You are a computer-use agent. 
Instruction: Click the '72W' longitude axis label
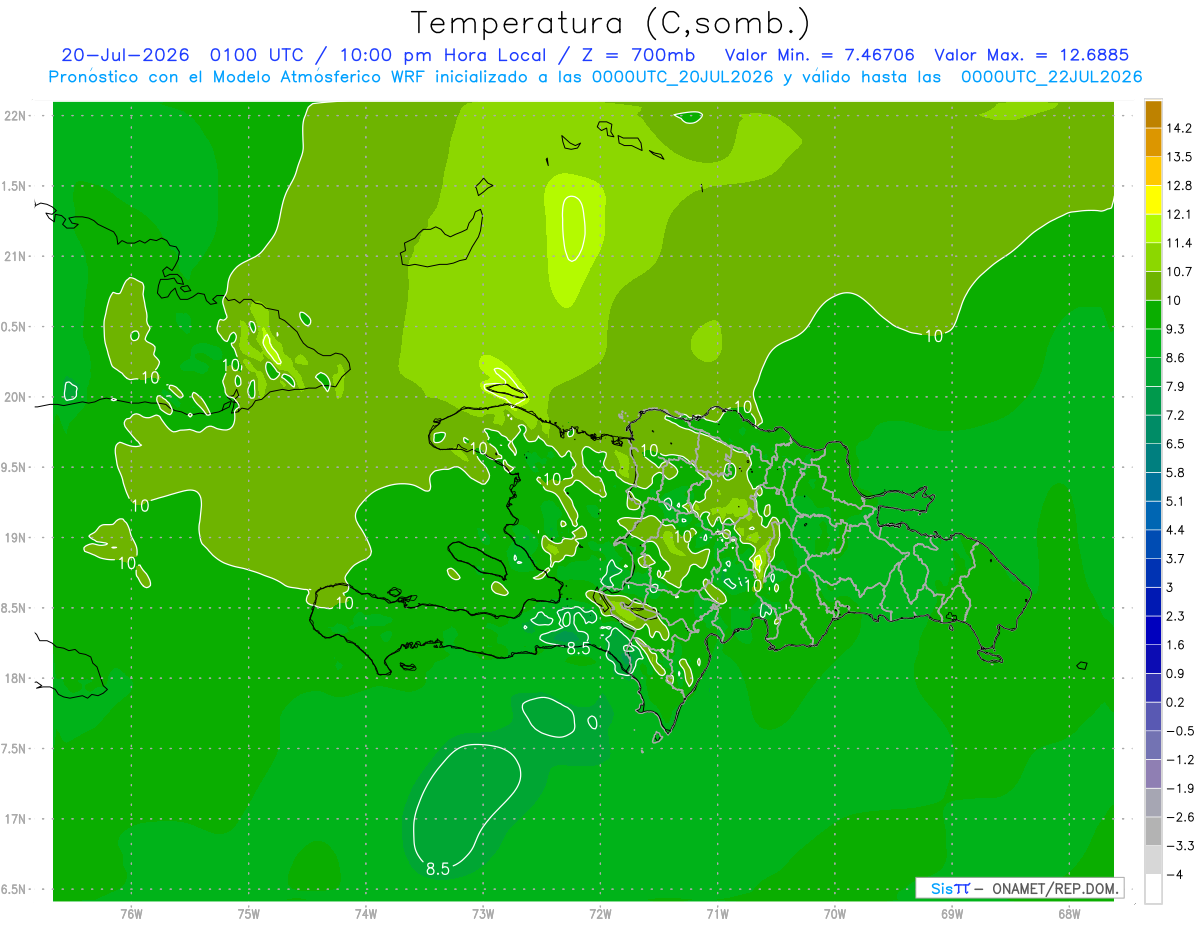[x=600, y=914]
